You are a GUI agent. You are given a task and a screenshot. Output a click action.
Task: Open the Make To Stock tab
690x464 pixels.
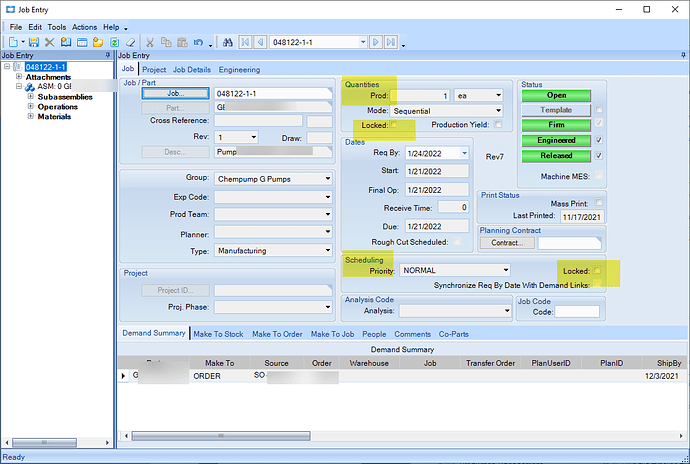[x=218, y=334]
